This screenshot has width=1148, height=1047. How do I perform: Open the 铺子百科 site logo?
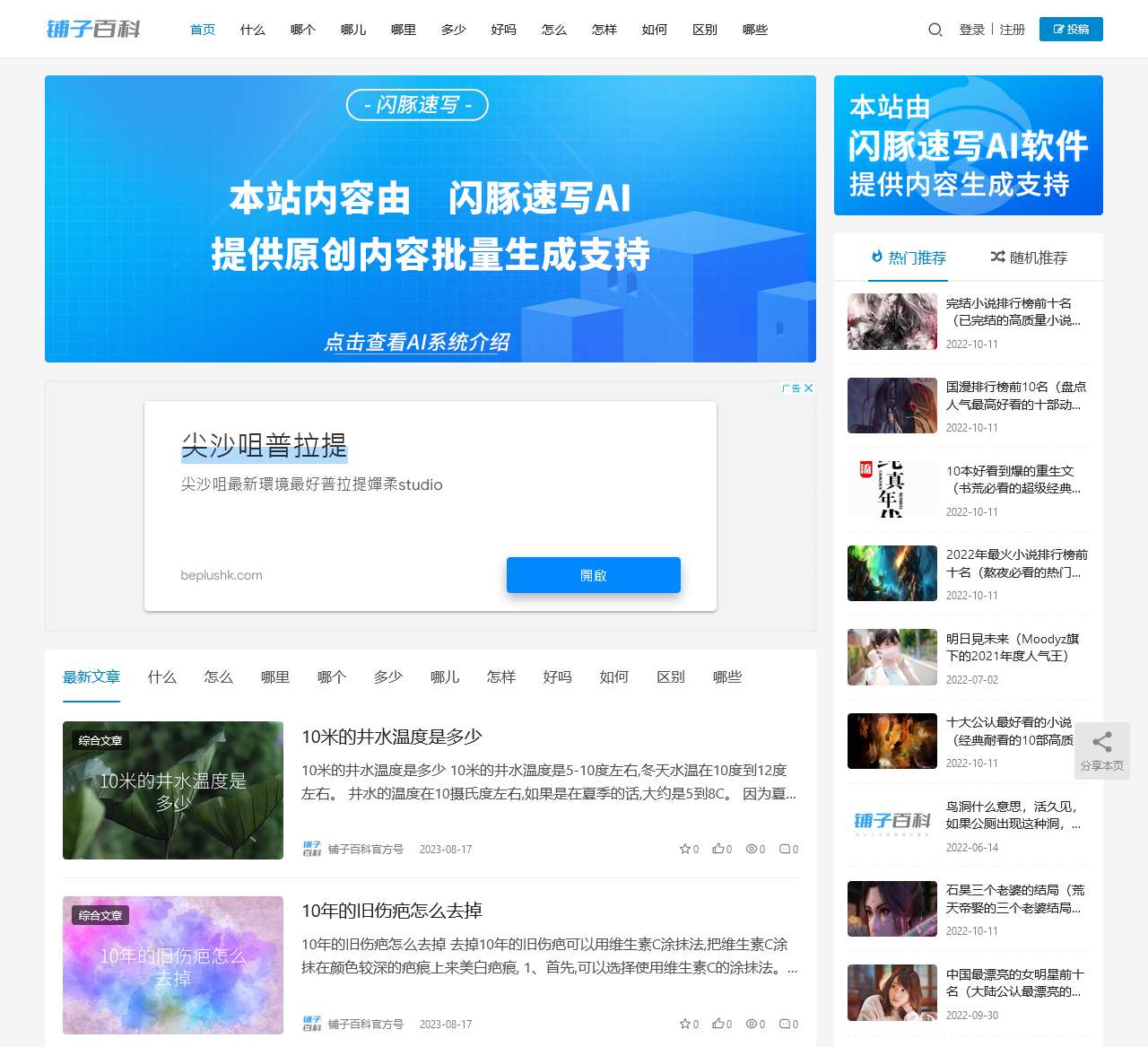(x=93, y=30)
